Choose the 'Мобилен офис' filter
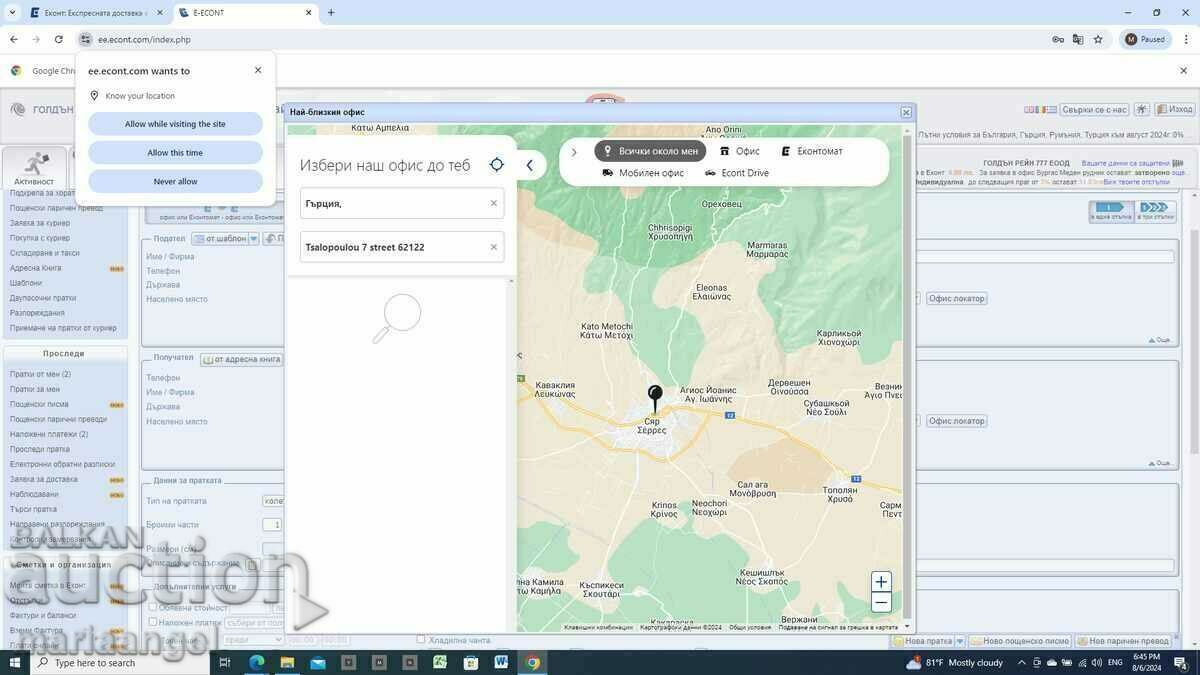 [643, 173]
